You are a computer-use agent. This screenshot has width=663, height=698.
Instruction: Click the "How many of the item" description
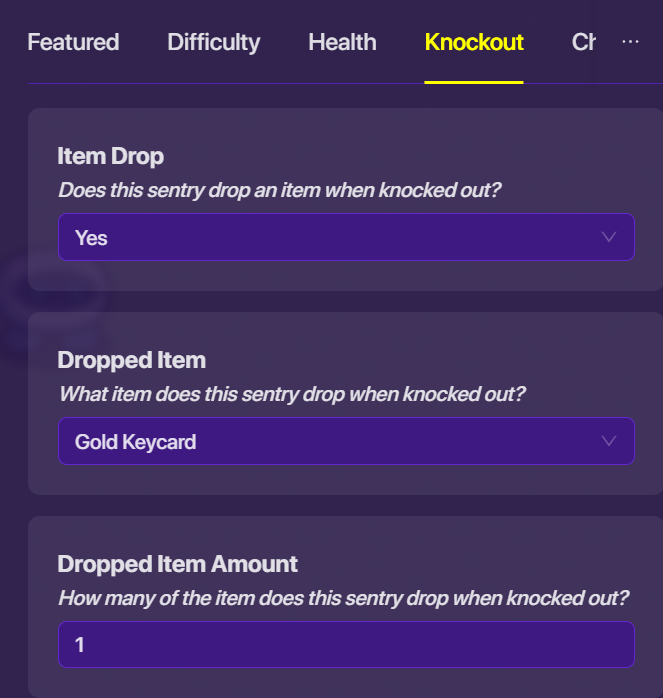point(343,598)
